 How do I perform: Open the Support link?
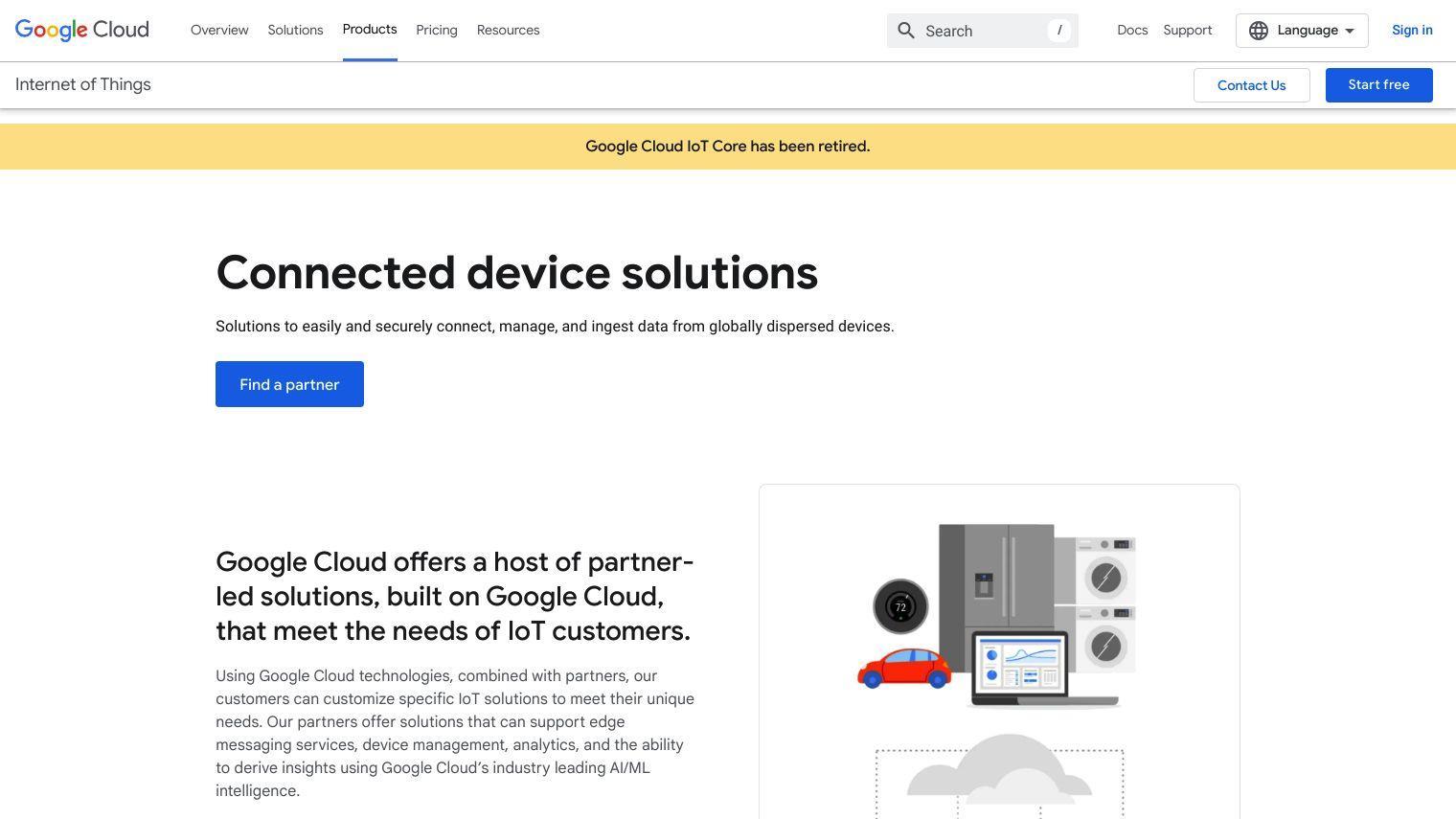(1188, 31)
